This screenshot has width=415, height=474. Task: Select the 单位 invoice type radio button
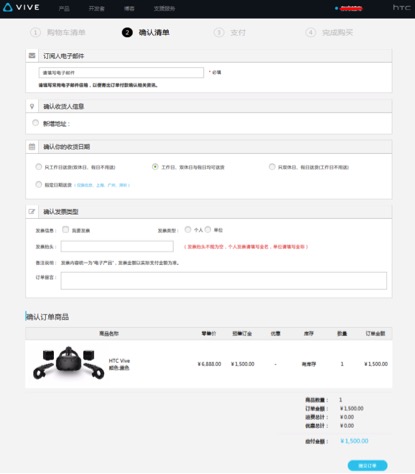(x=208, y=229)
